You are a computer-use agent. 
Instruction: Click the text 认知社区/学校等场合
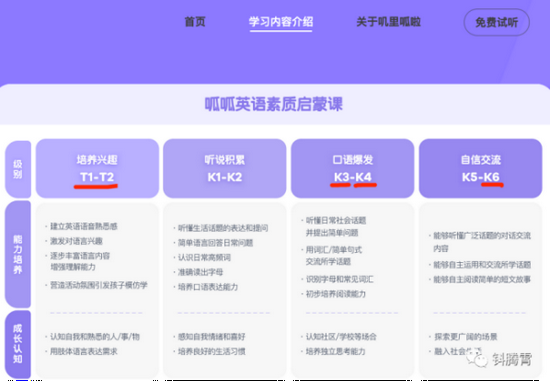(x=341, y=337)
